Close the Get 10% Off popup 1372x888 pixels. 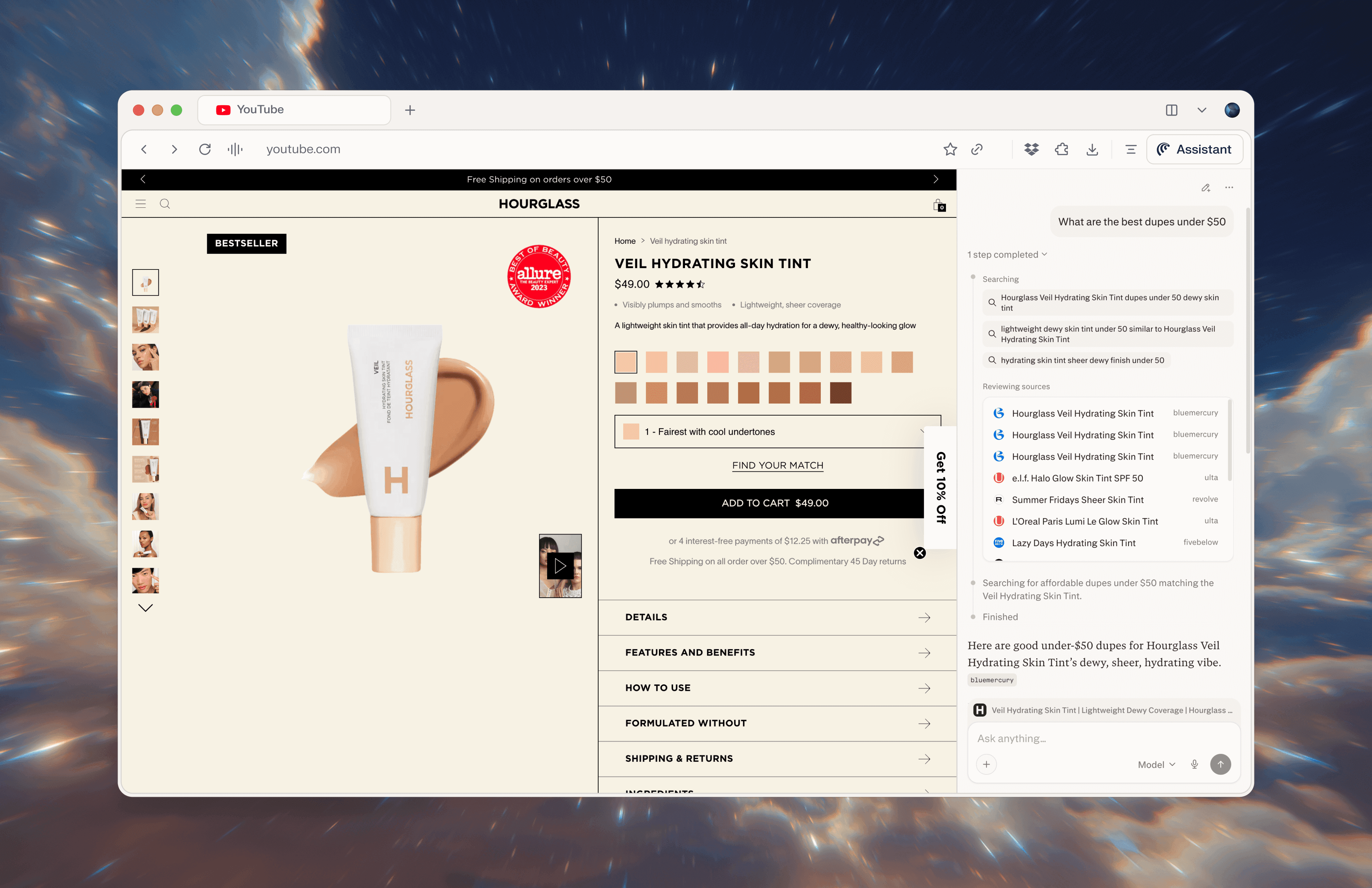click(920, 553)
